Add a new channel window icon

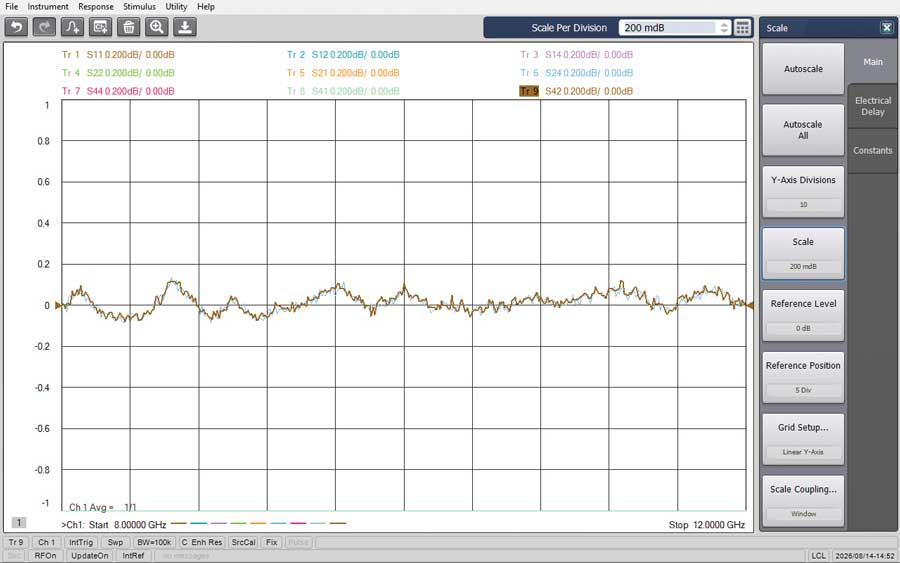click(x=100, y=27)
